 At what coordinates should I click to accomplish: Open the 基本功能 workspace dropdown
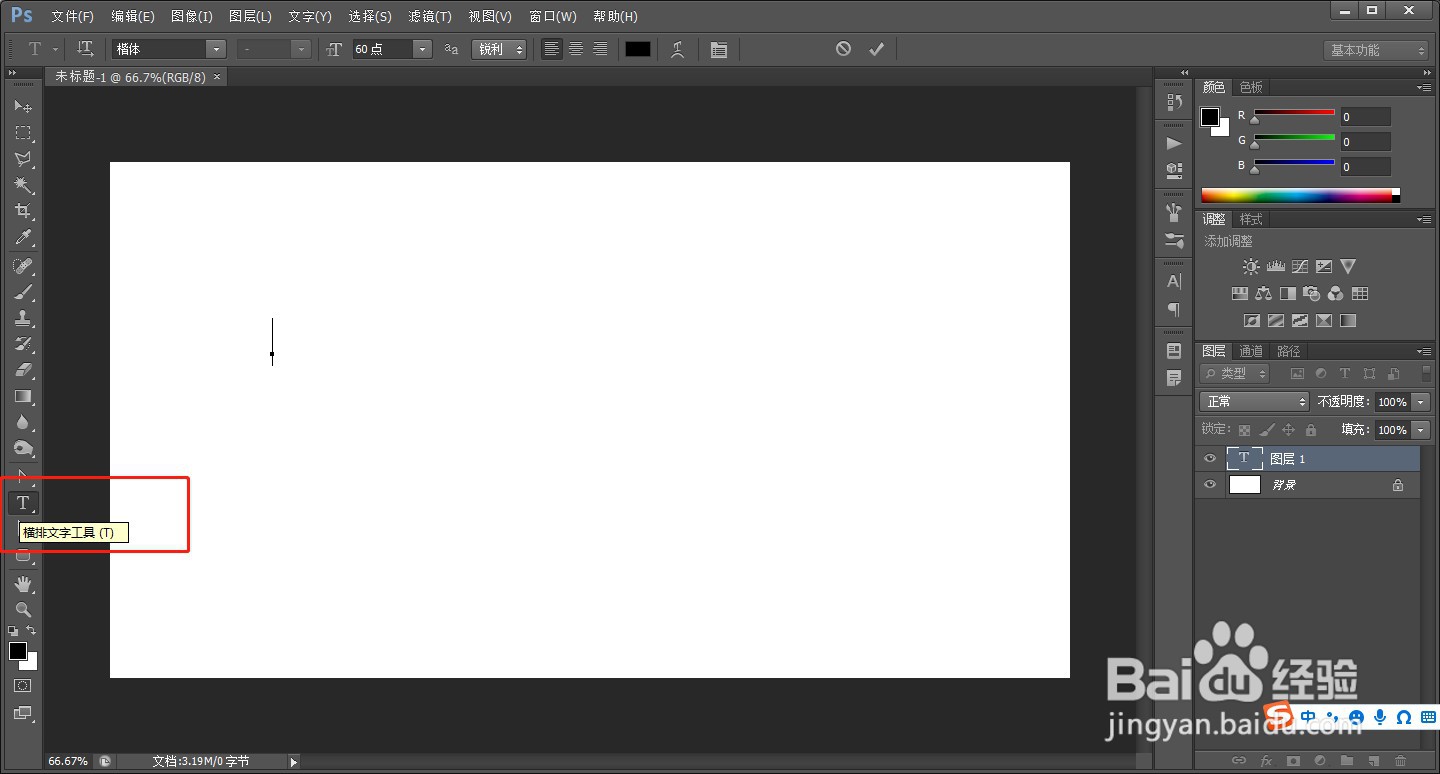click(1377, 50)
